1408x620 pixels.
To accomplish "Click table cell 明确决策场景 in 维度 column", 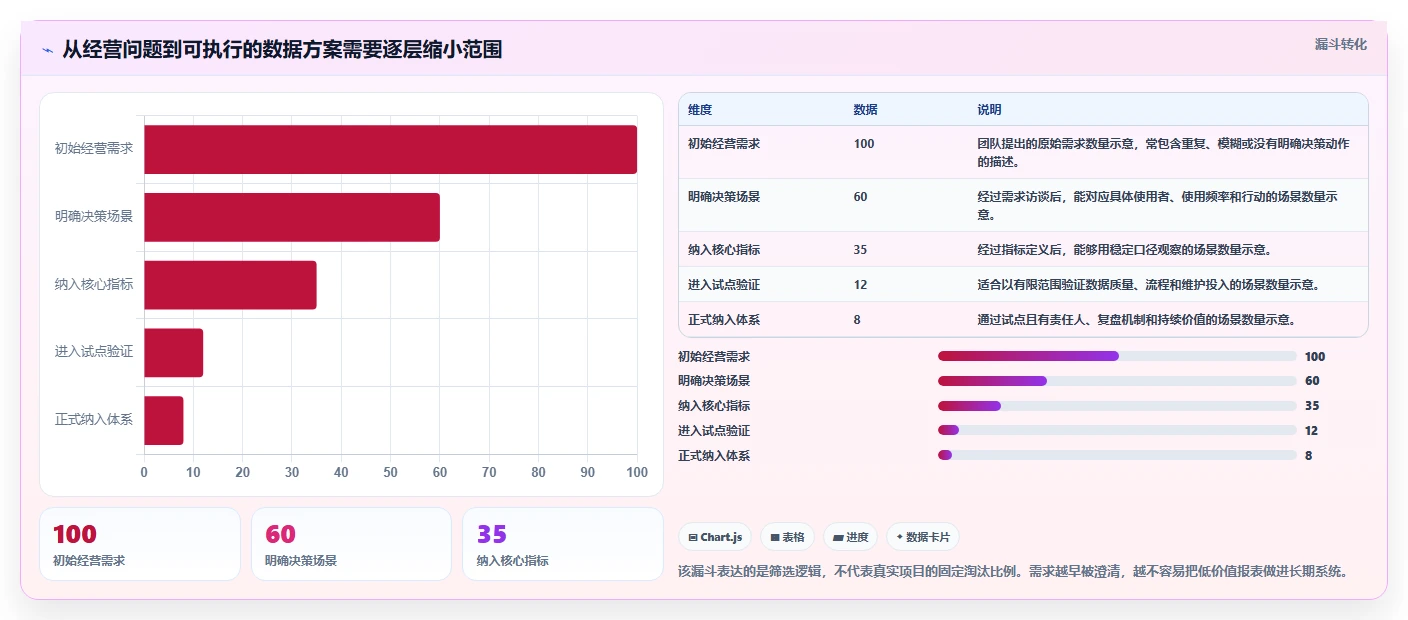I will coord(724,197).
